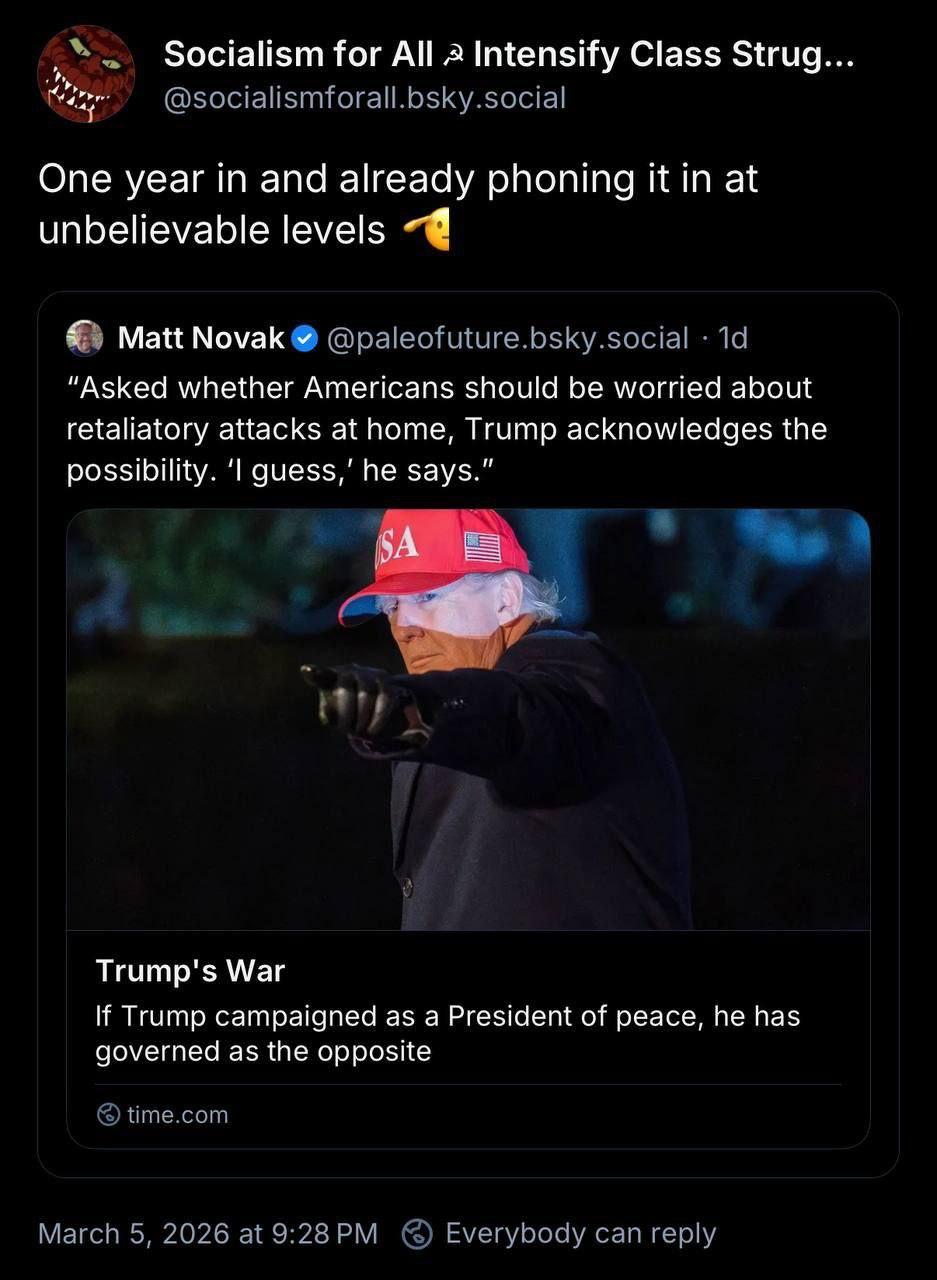
Task: Open the Socialism for All profile avatar
Action: click(x=86, y=74)
